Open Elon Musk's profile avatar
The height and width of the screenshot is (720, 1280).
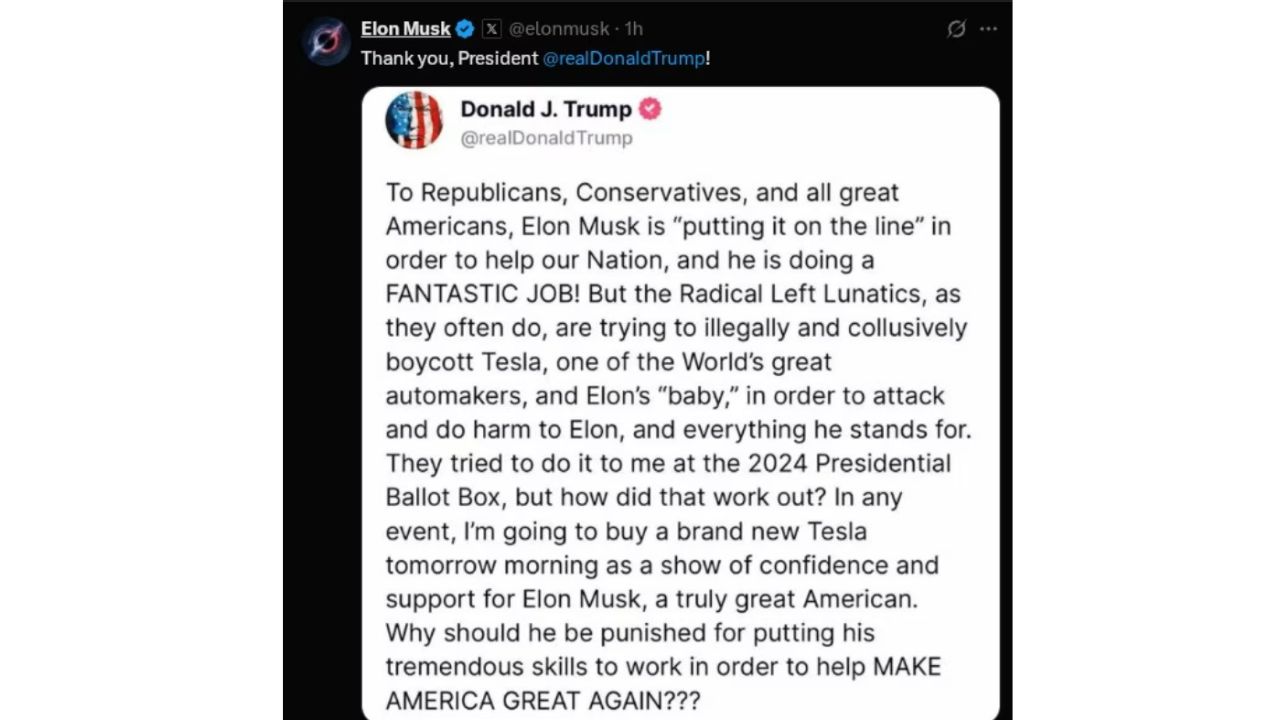coord(326,41)
